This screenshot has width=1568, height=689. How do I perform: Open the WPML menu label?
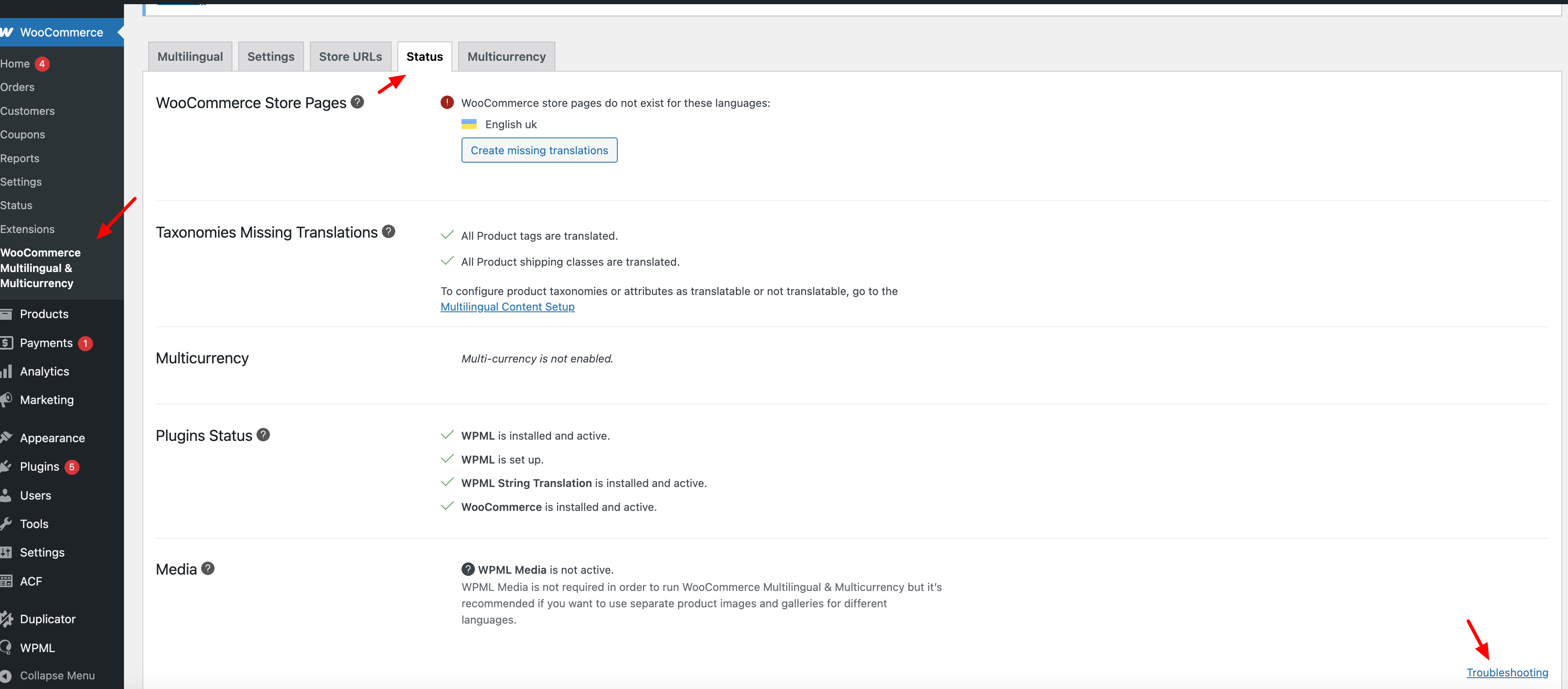coord(37,648)
